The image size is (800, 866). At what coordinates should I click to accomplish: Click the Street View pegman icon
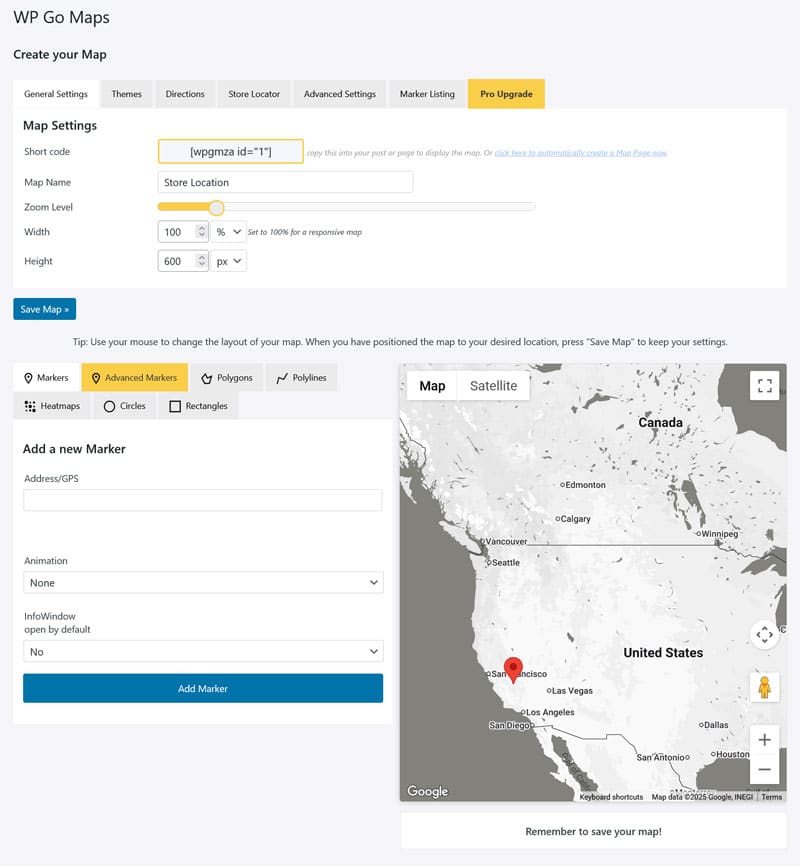pyautogui.click(x=765, y=688)
